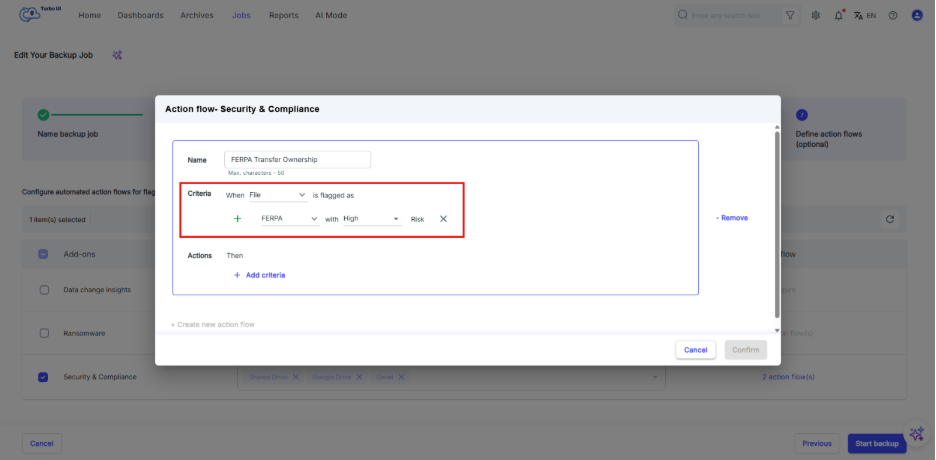The image size is (936, 460).
Task: Open the help question mark icon
Action: point(892,16)
